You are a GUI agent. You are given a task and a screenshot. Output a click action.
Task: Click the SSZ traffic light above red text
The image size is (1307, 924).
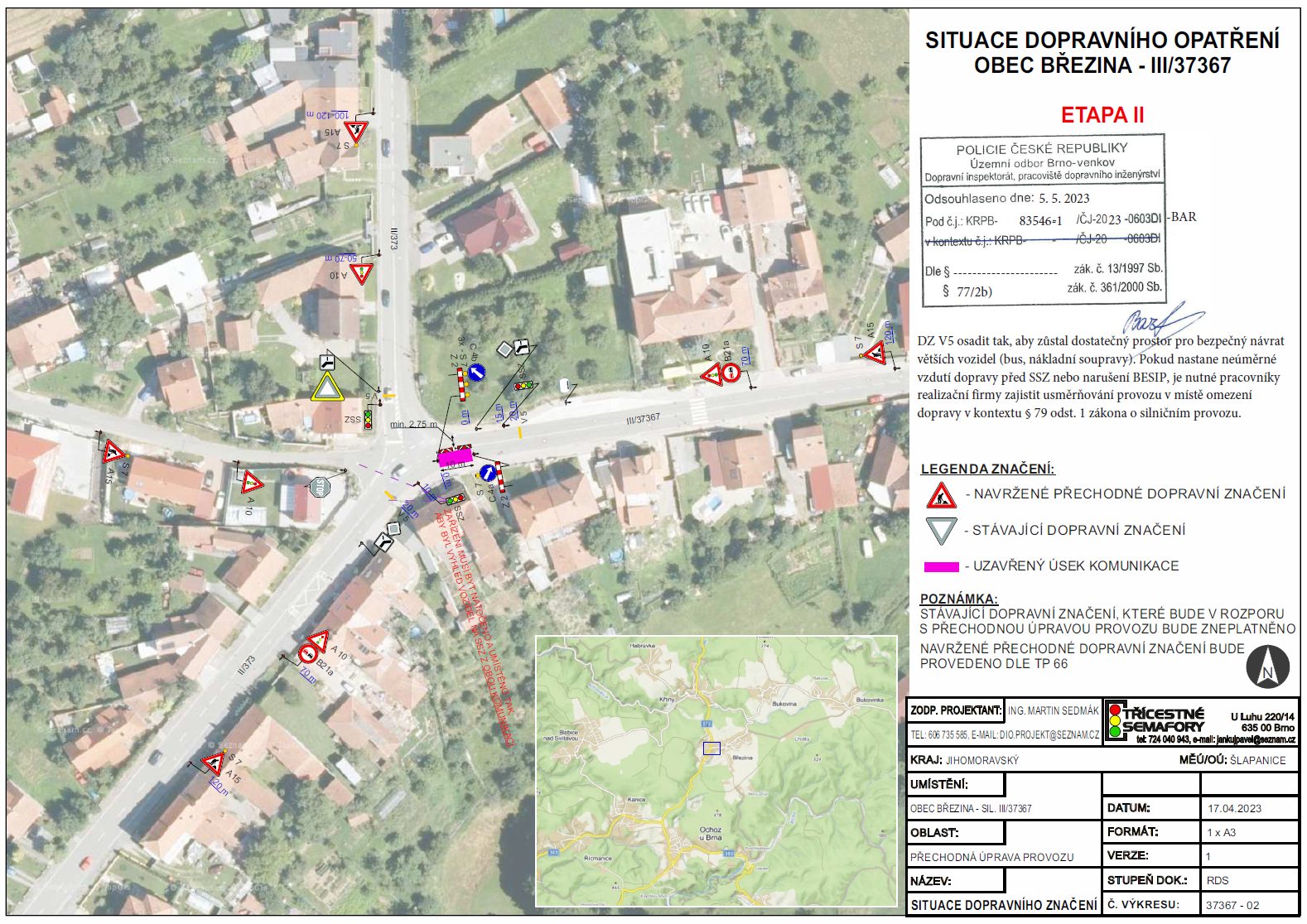coord(455,500)
